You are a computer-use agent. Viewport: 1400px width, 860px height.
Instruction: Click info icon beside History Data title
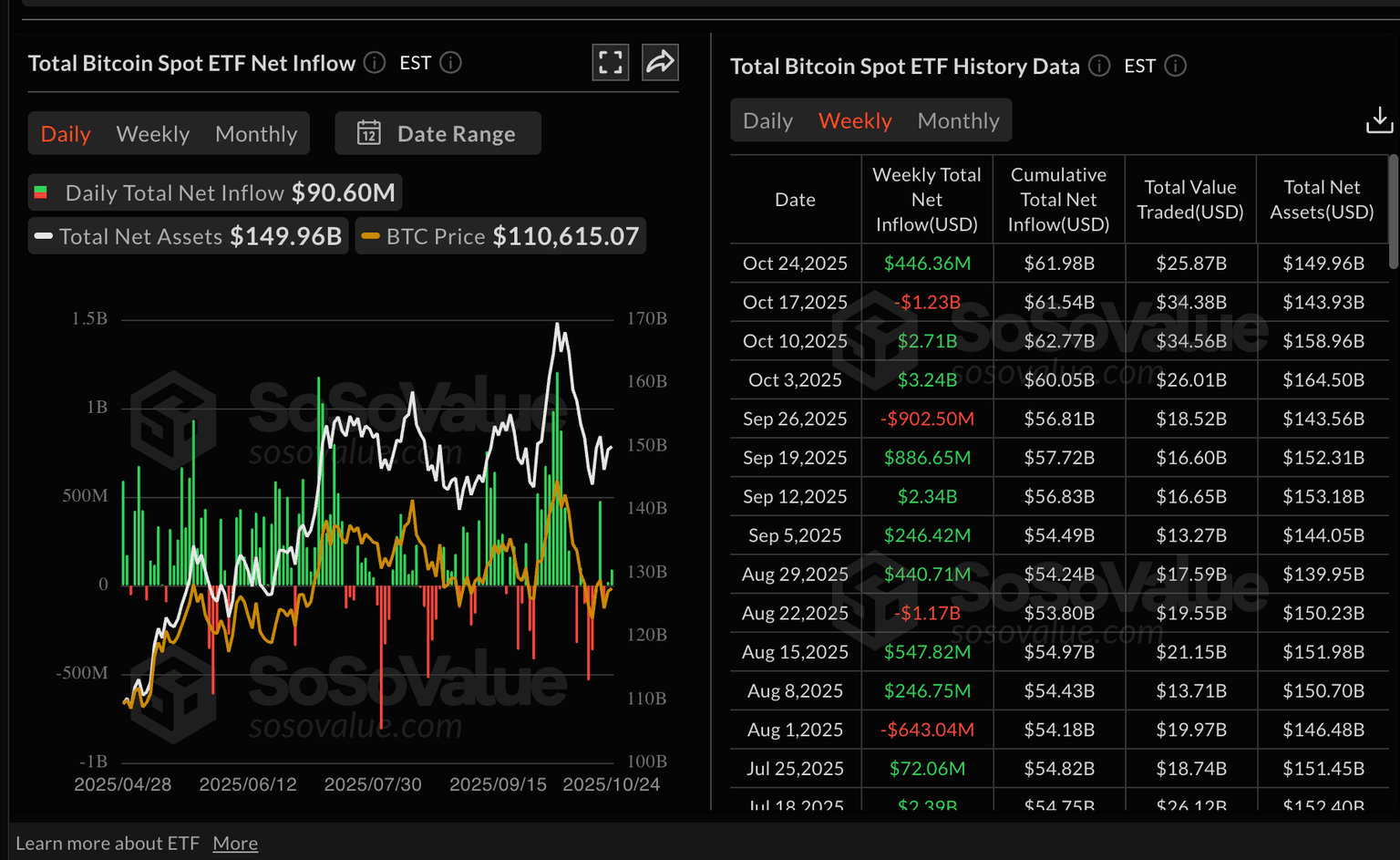tap(1099, 66)
